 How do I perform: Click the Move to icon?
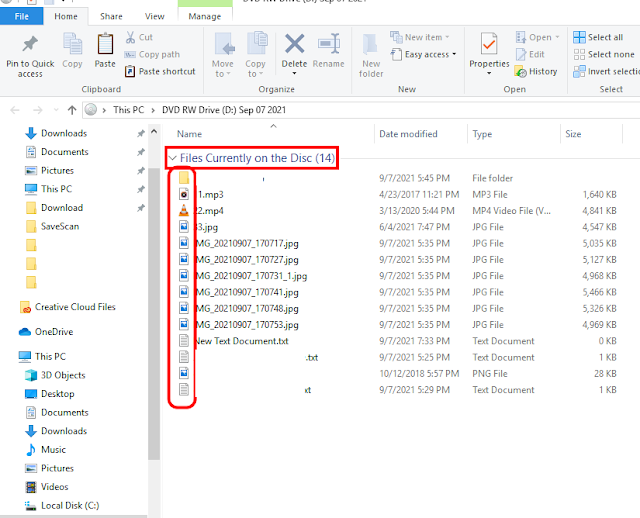pos(224,44)
